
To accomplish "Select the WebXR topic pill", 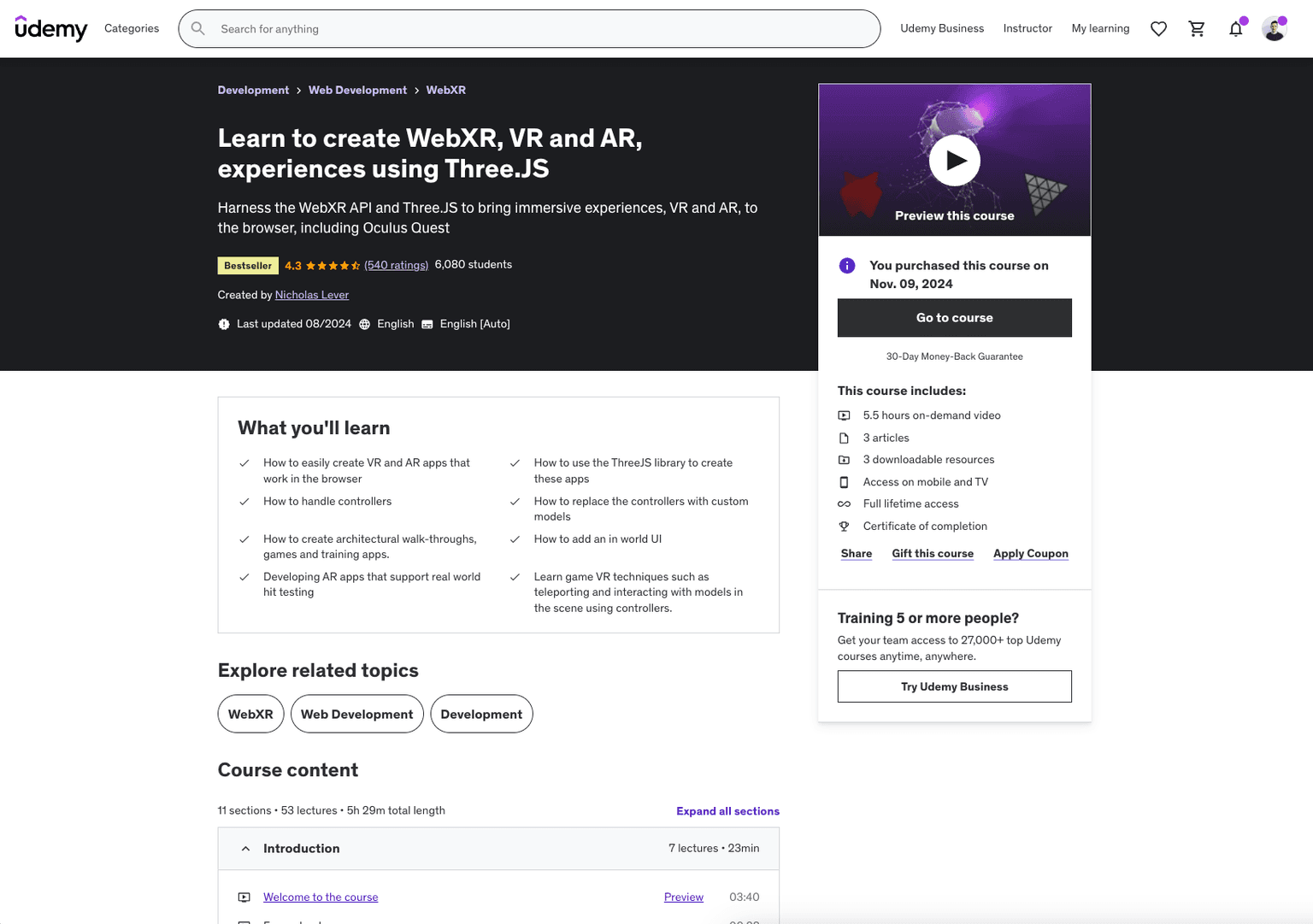I will point(250,714).
